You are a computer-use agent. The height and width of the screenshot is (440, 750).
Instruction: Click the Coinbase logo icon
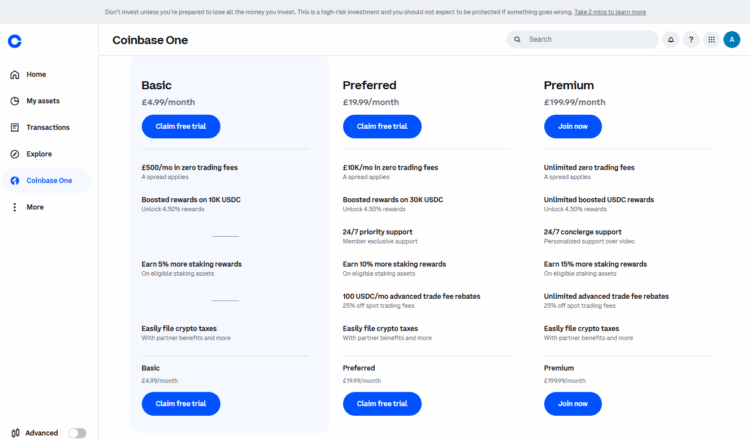tap(14, 40)
